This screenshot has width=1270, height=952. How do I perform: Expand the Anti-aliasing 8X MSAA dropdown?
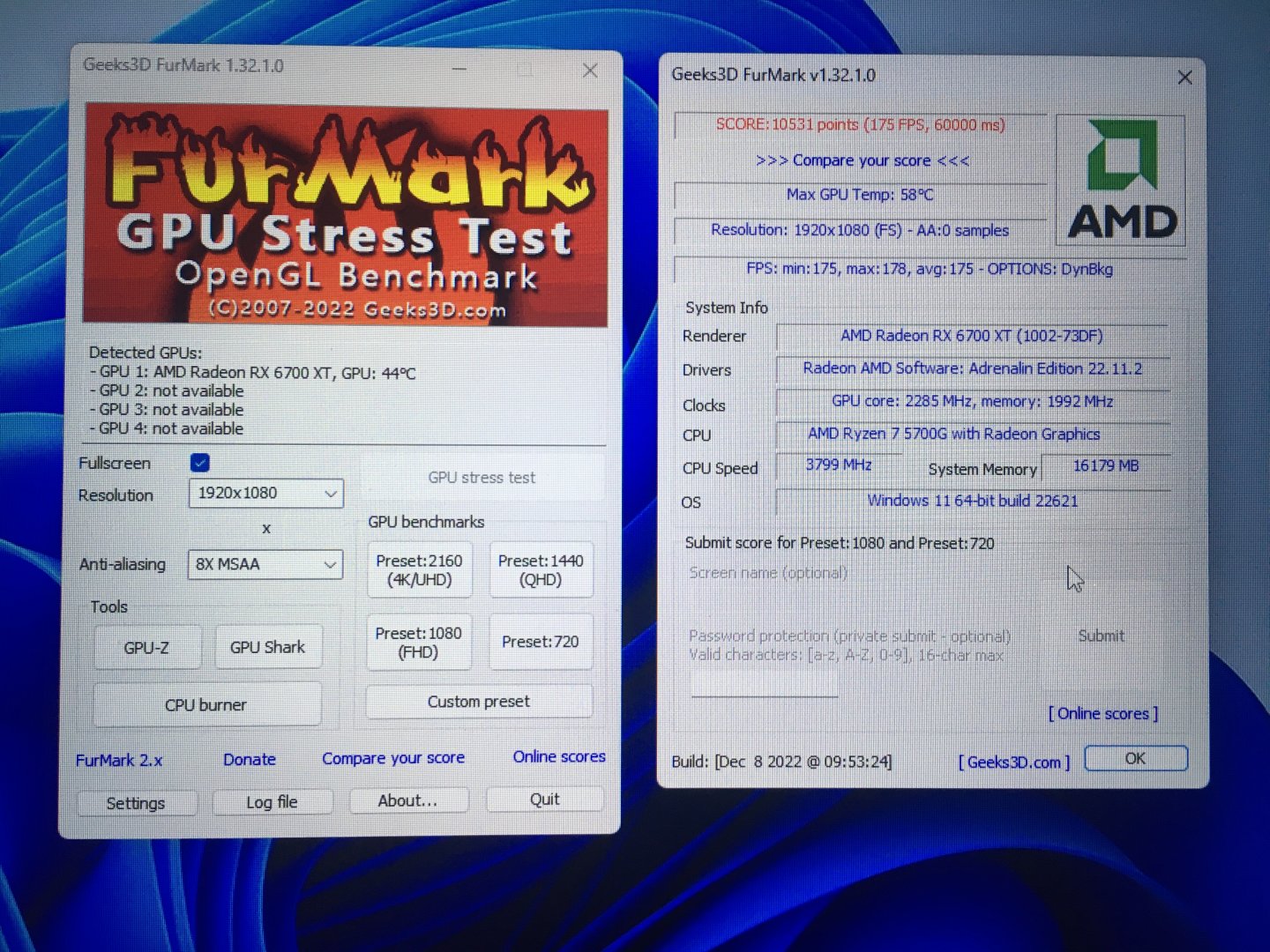pos(265,564)
